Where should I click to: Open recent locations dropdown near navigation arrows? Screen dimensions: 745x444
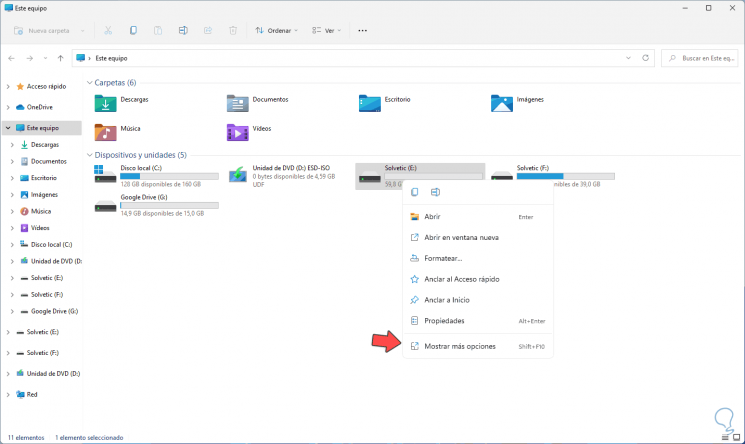click(x=45, y=58)
